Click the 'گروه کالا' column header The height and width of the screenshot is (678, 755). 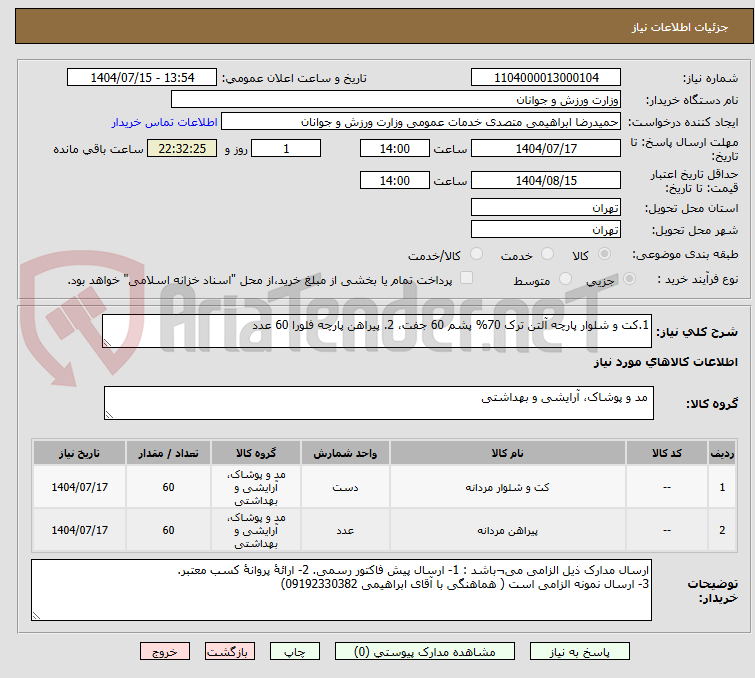tap(256, 453)
